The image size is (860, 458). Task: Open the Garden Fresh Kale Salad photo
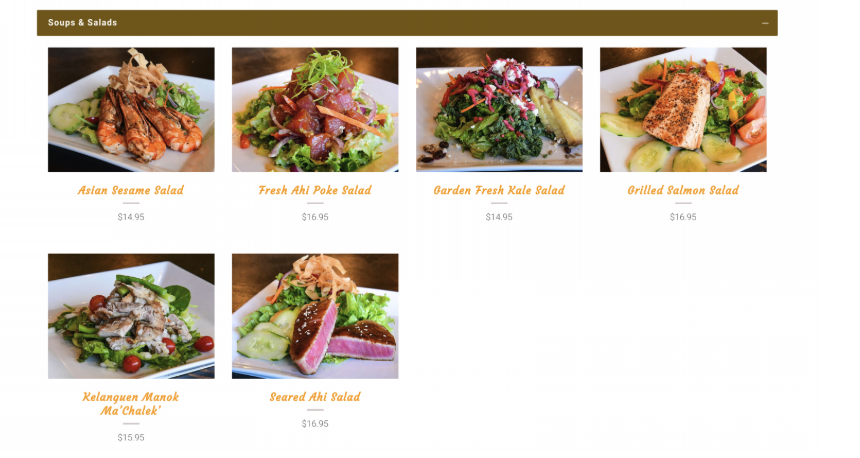499,110
